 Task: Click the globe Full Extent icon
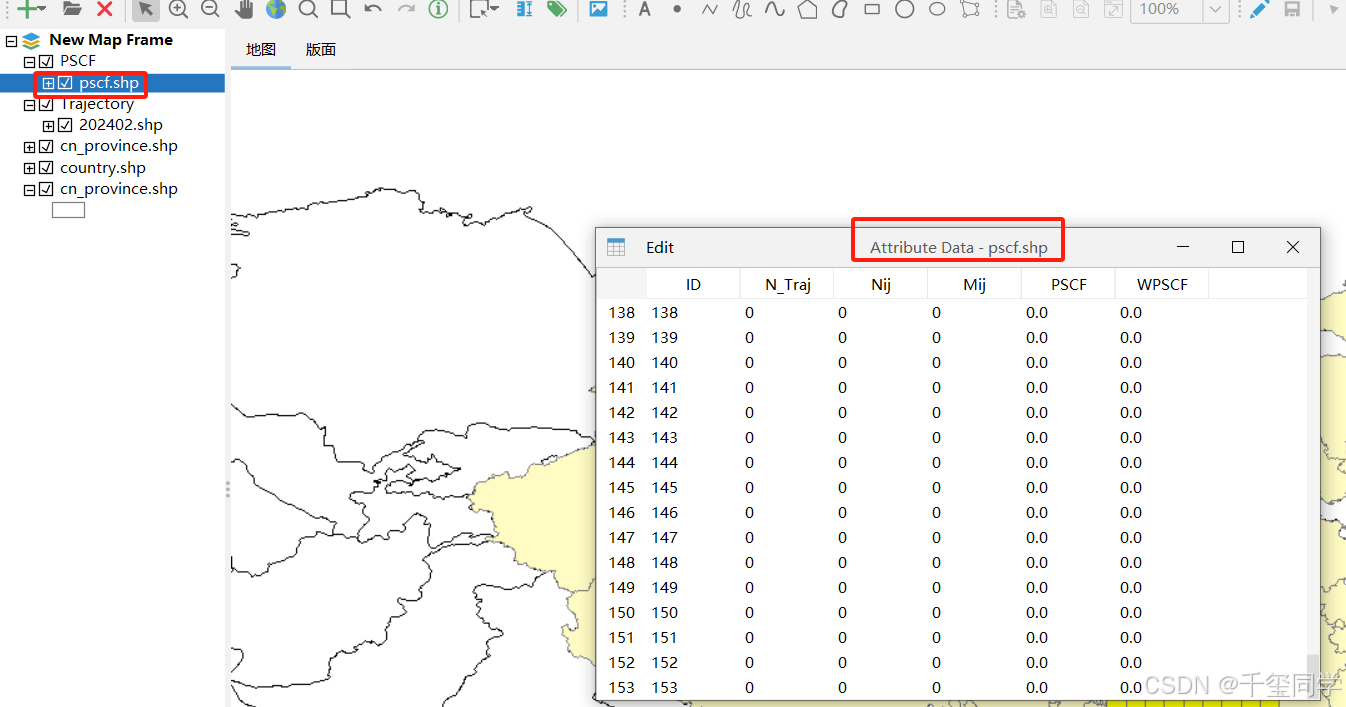click(276, 9)
